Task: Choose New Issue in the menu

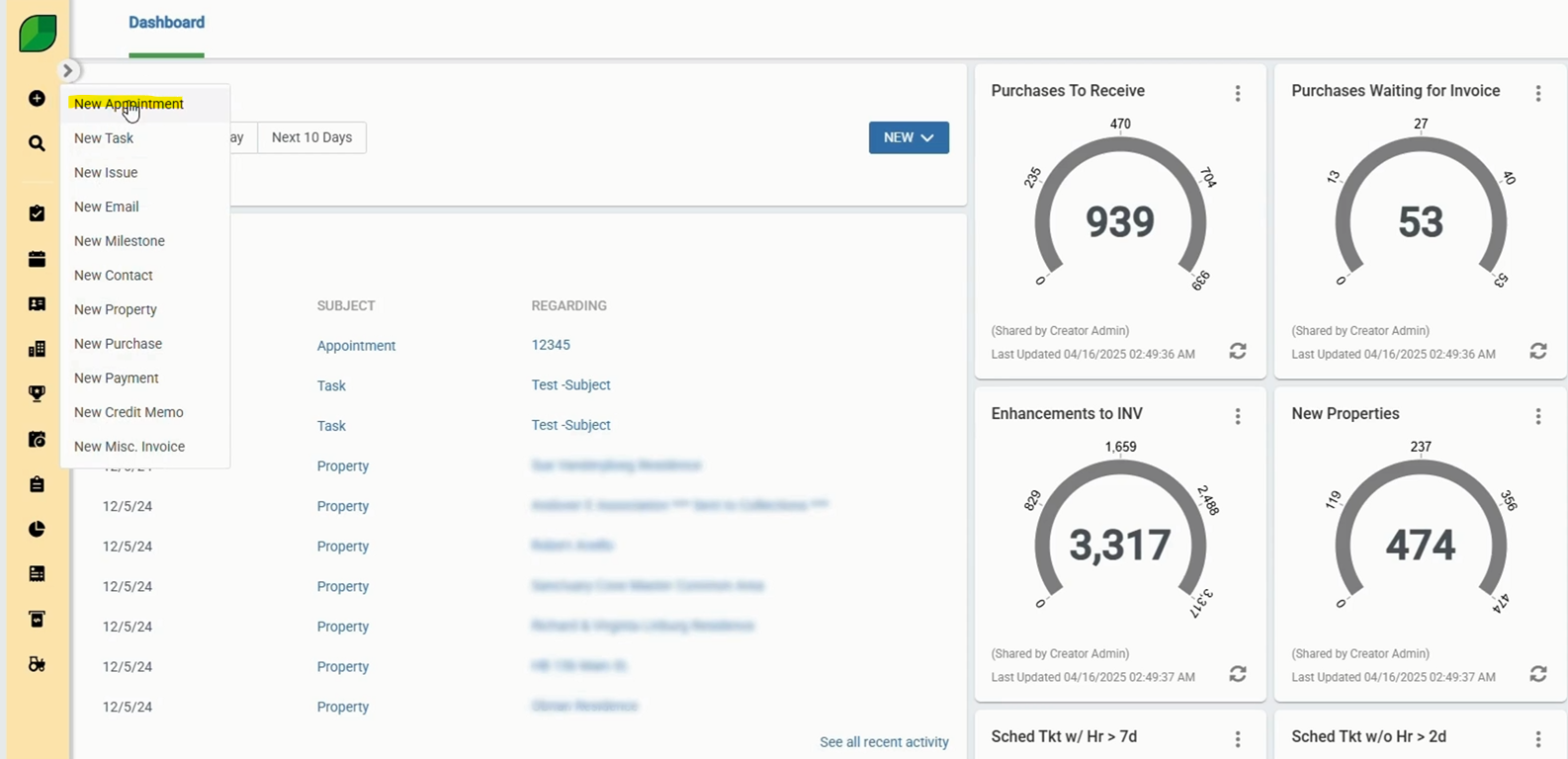Action: pos(145,173)
